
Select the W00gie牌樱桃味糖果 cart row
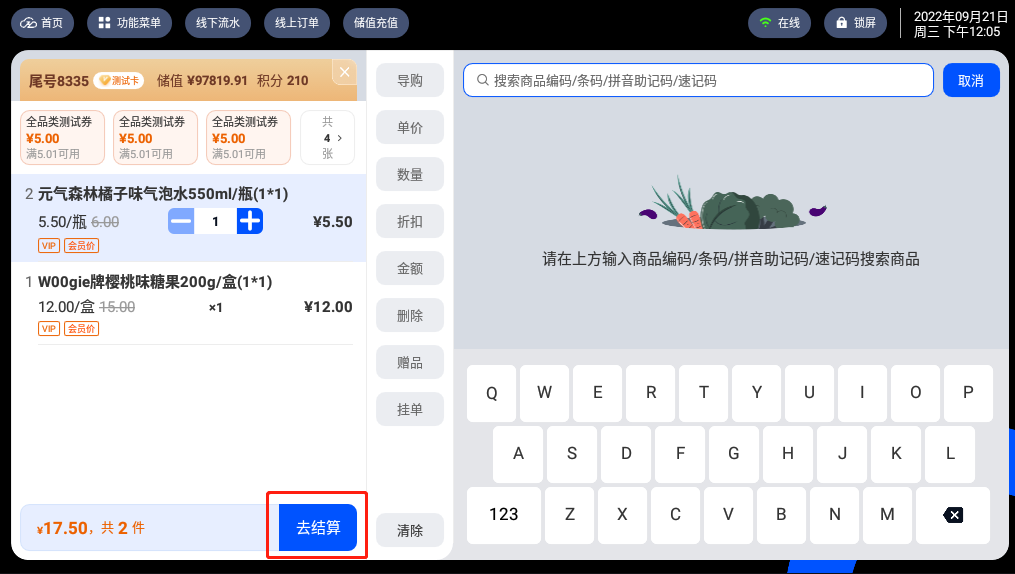point(189,304)
